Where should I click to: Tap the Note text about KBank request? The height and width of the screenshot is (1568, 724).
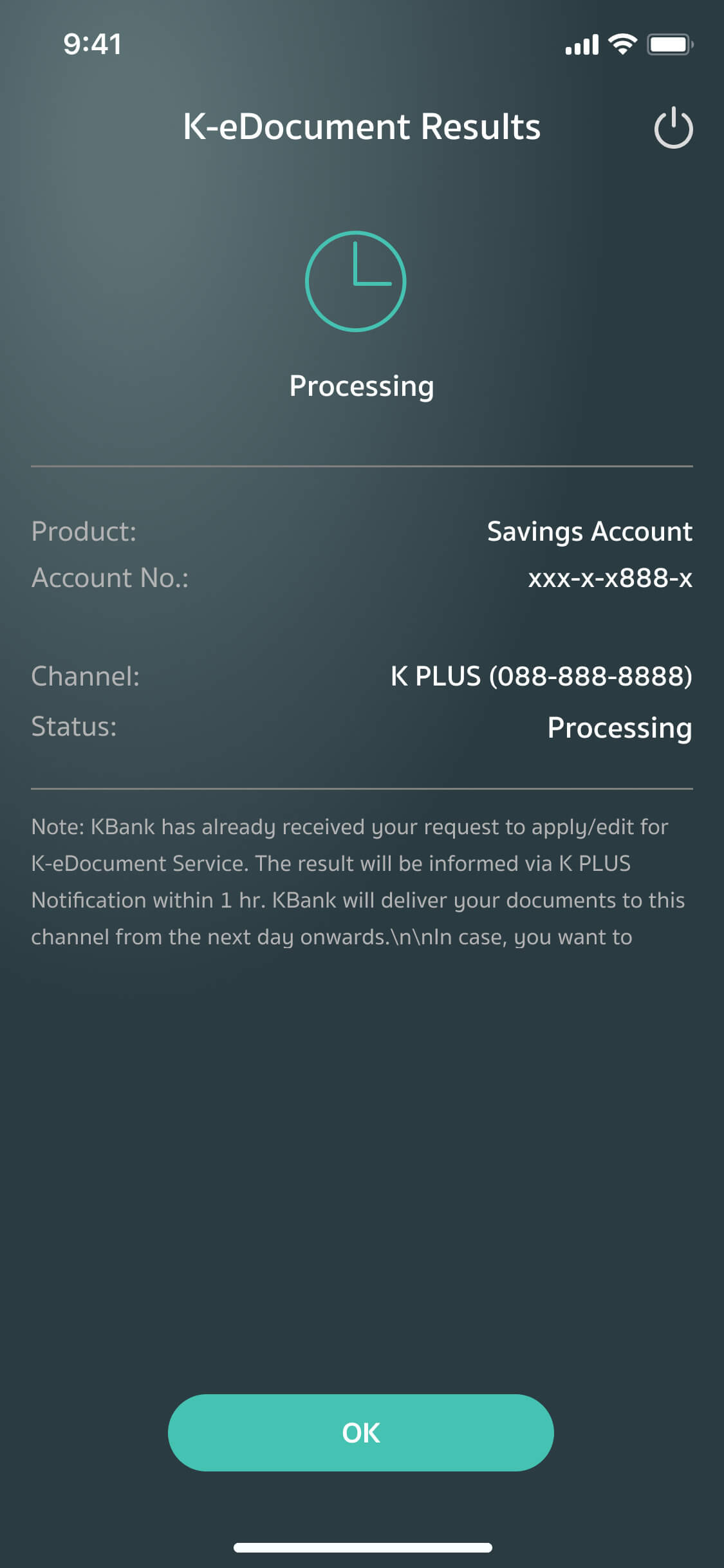pos(349,827)
